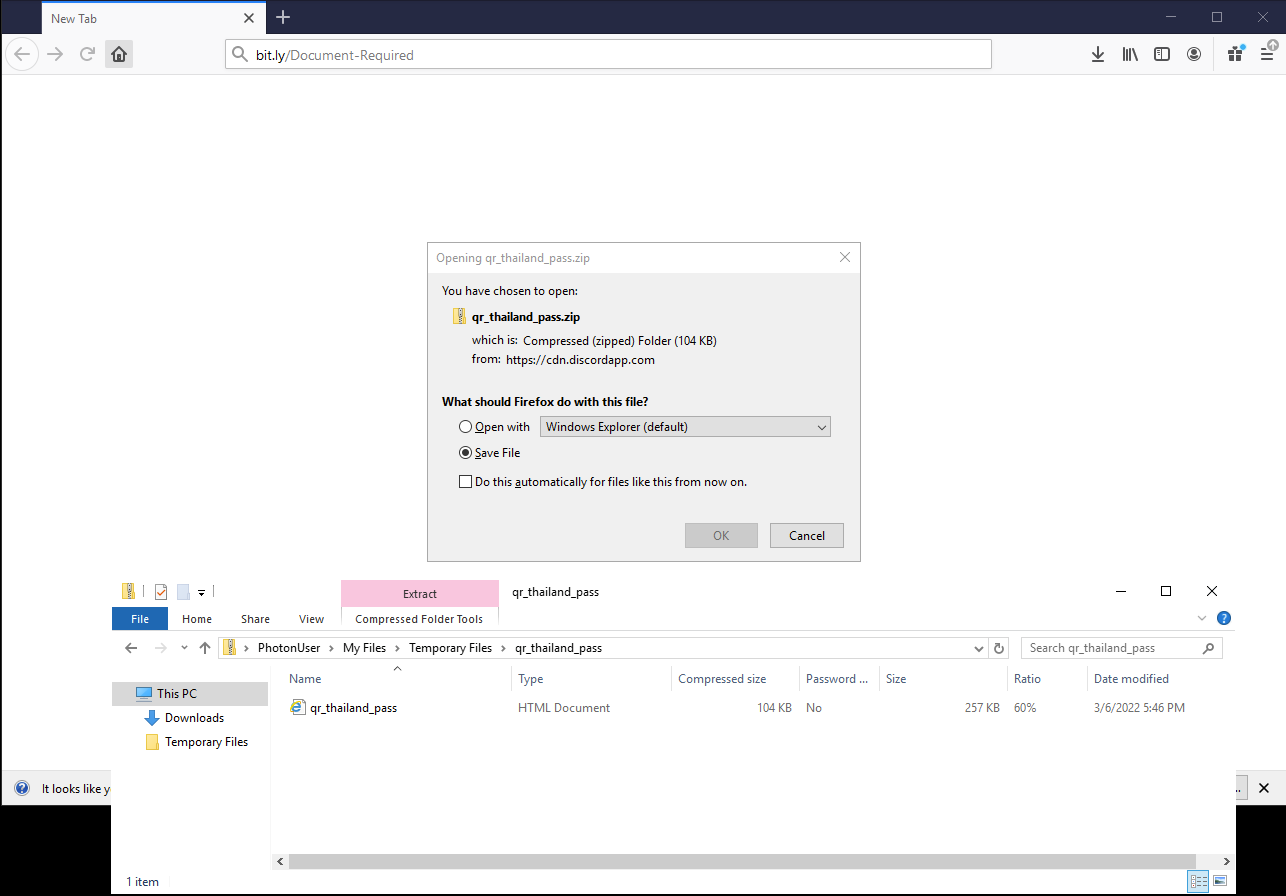This screenshot has height=896, width=1286.
Task: Click the horizontal scrollbar in Explorer
Action: click(x=742, y=861)
